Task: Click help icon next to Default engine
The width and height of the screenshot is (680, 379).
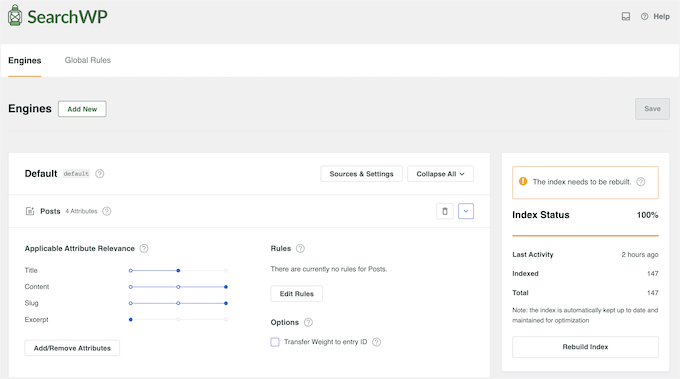Action: coord(100,173)
